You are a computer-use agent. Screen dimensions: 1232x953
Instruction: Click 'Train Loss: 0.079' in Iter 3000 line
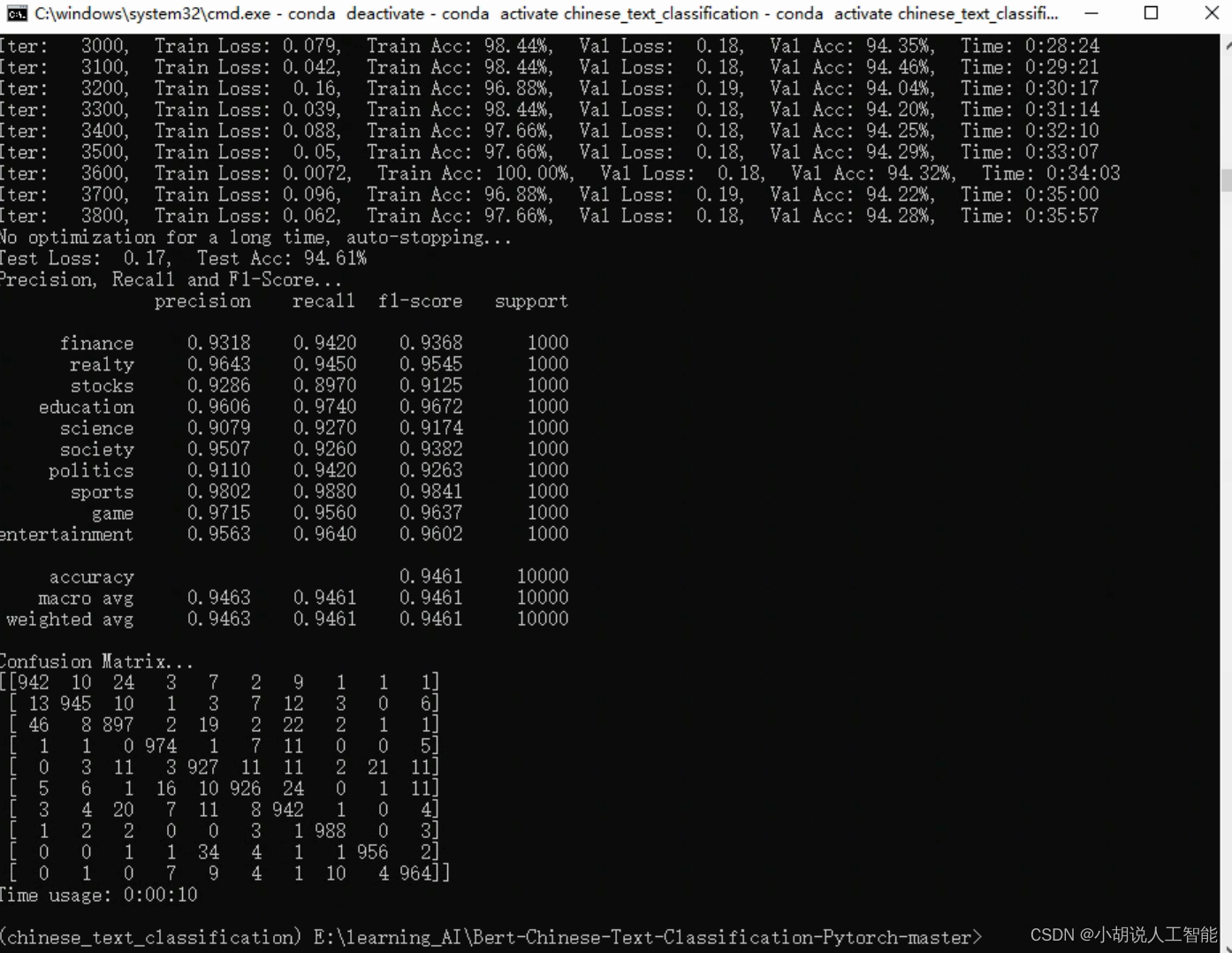coord(247,46)
